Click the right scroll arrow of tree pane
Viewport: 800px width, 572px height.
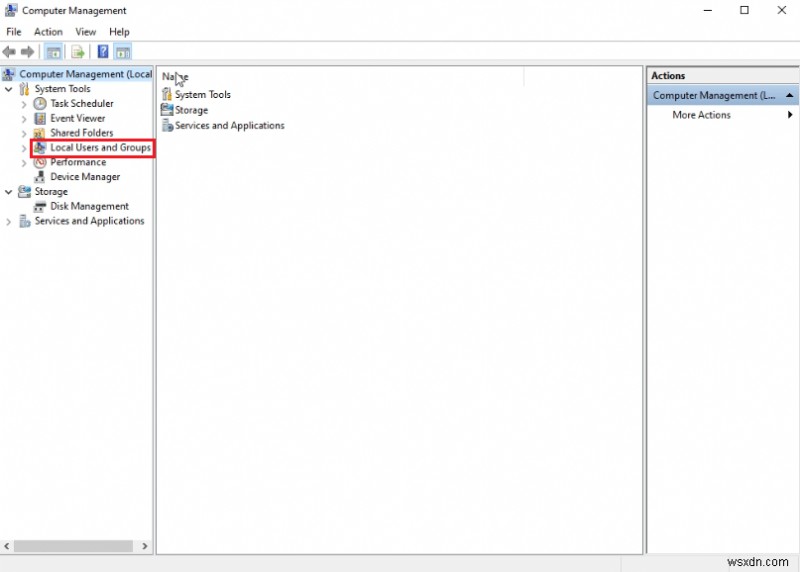(145, 546)
